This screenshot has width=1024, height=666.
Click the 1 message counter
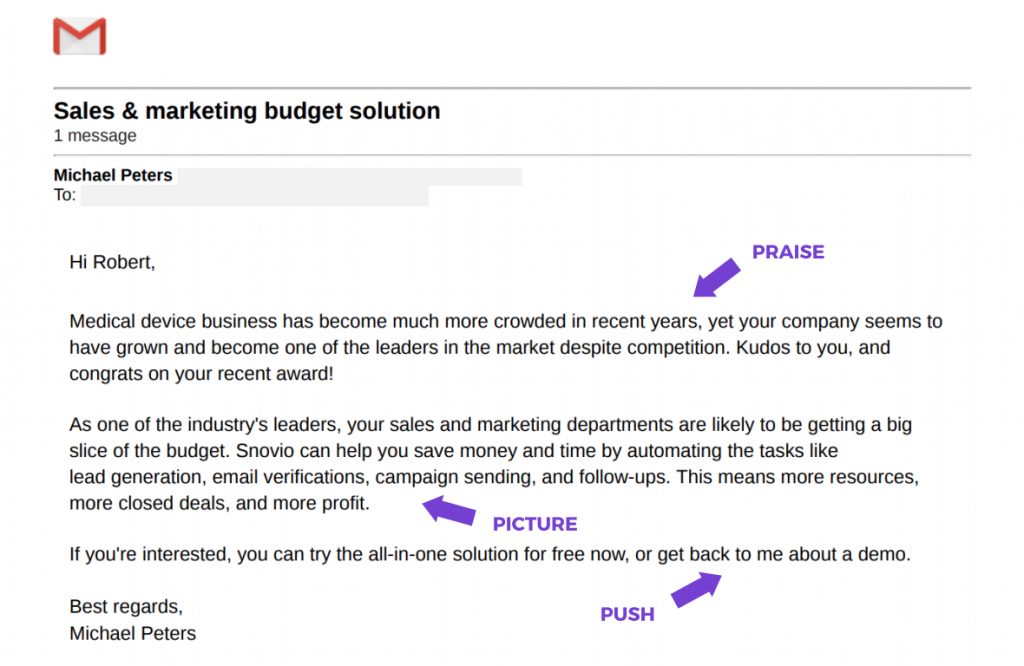click(x=95, y=135)
